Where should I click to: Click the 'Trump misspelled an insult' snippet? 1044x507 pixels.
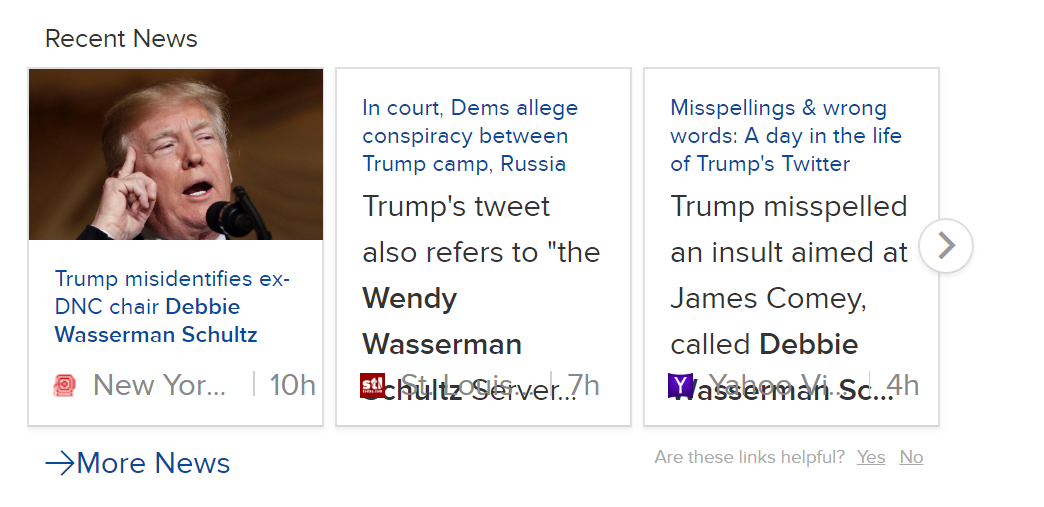[x=788, y=275]
